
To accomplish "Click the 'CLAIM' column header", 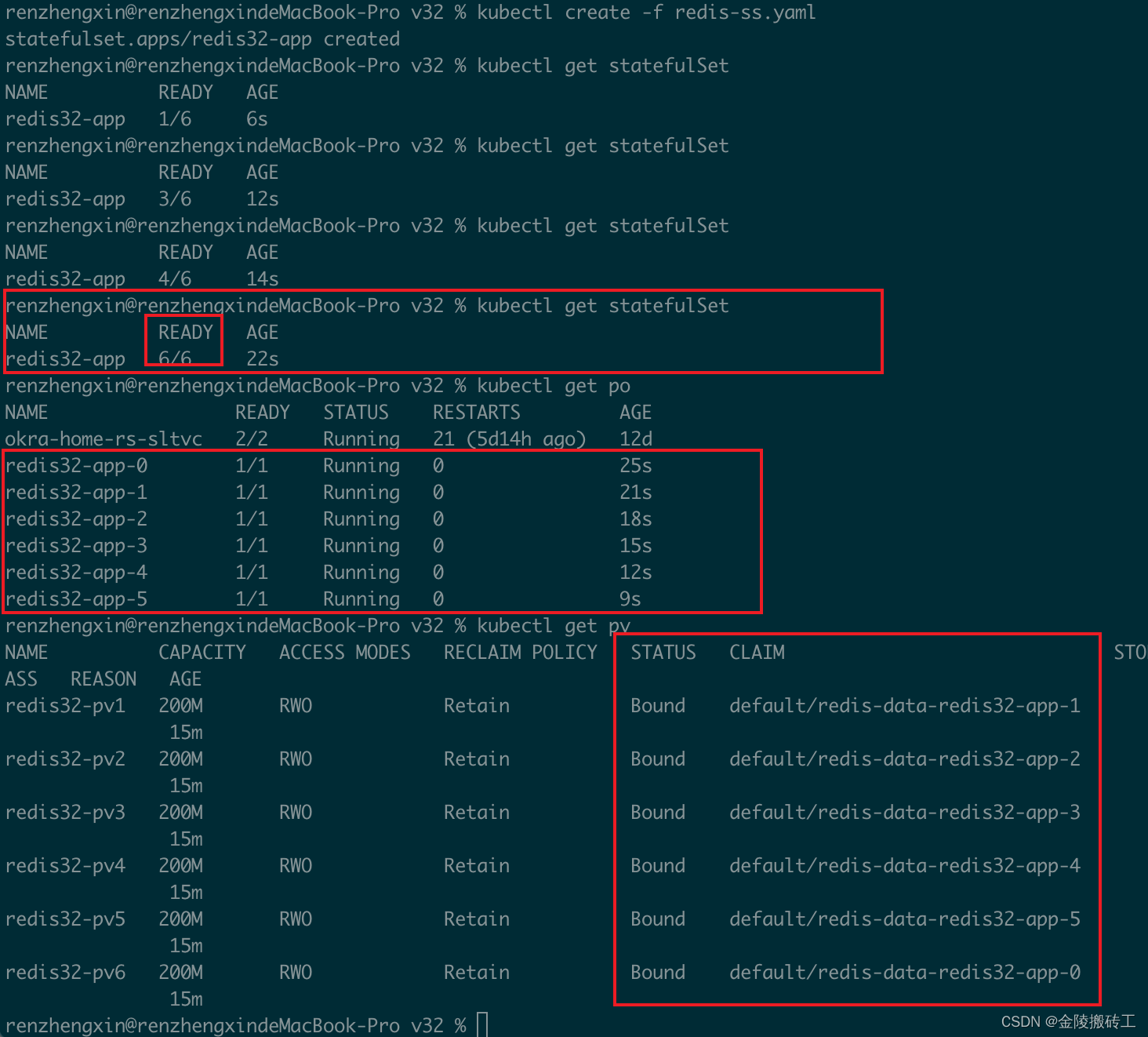I will pos(757,653).
